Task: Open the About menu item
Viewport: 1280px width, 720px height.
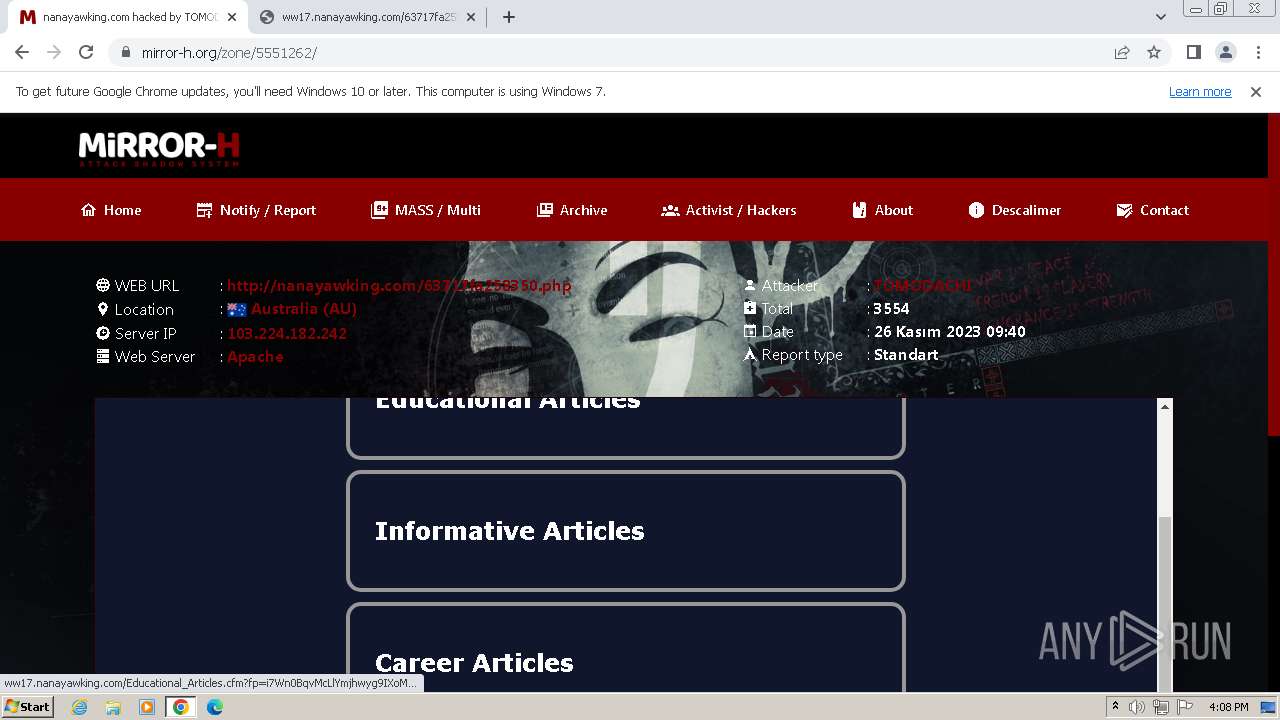Action: click(882, 210)
